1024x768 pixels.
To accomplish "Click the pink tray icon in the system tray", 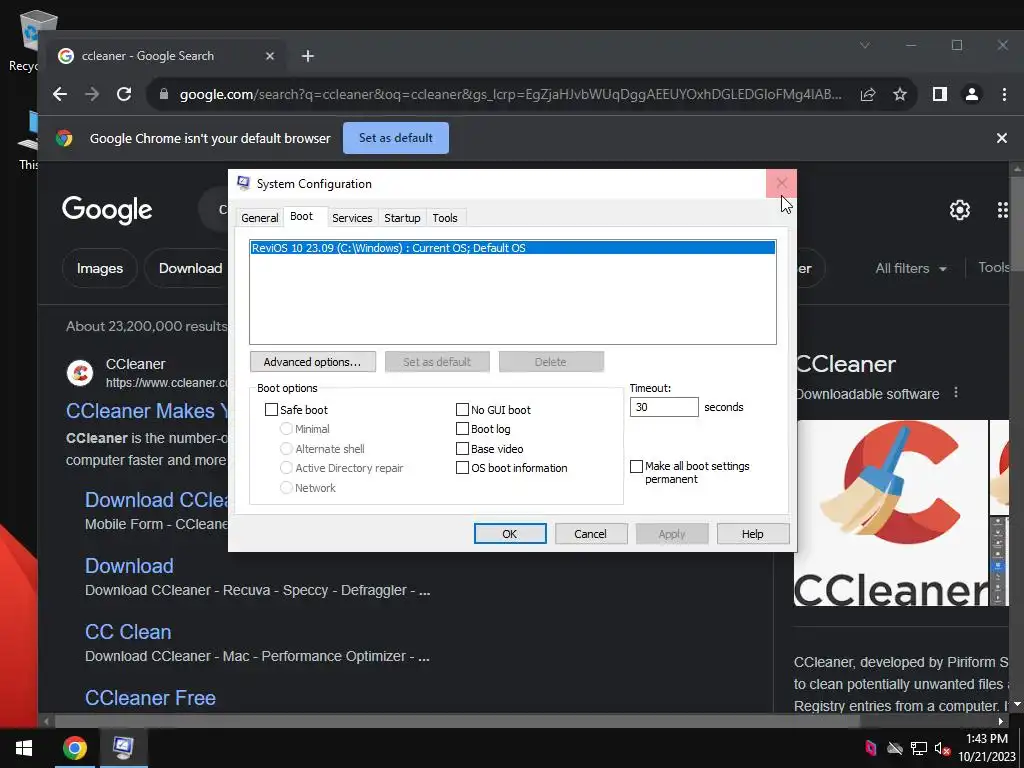I will click(871, 748).
